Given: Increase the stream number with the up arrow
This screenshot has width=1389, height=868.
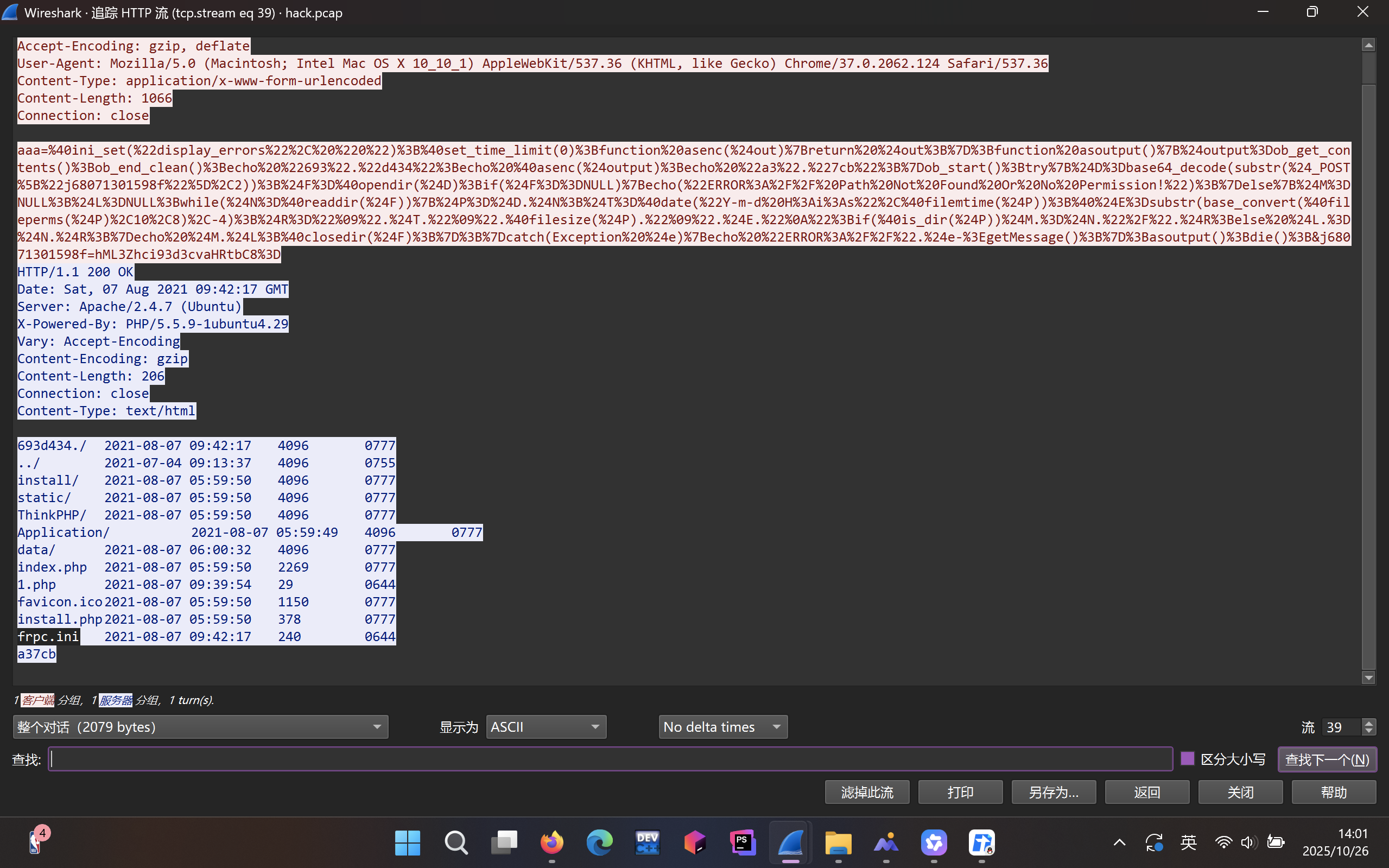Looking at the screenshot, I should point(1369,723).
